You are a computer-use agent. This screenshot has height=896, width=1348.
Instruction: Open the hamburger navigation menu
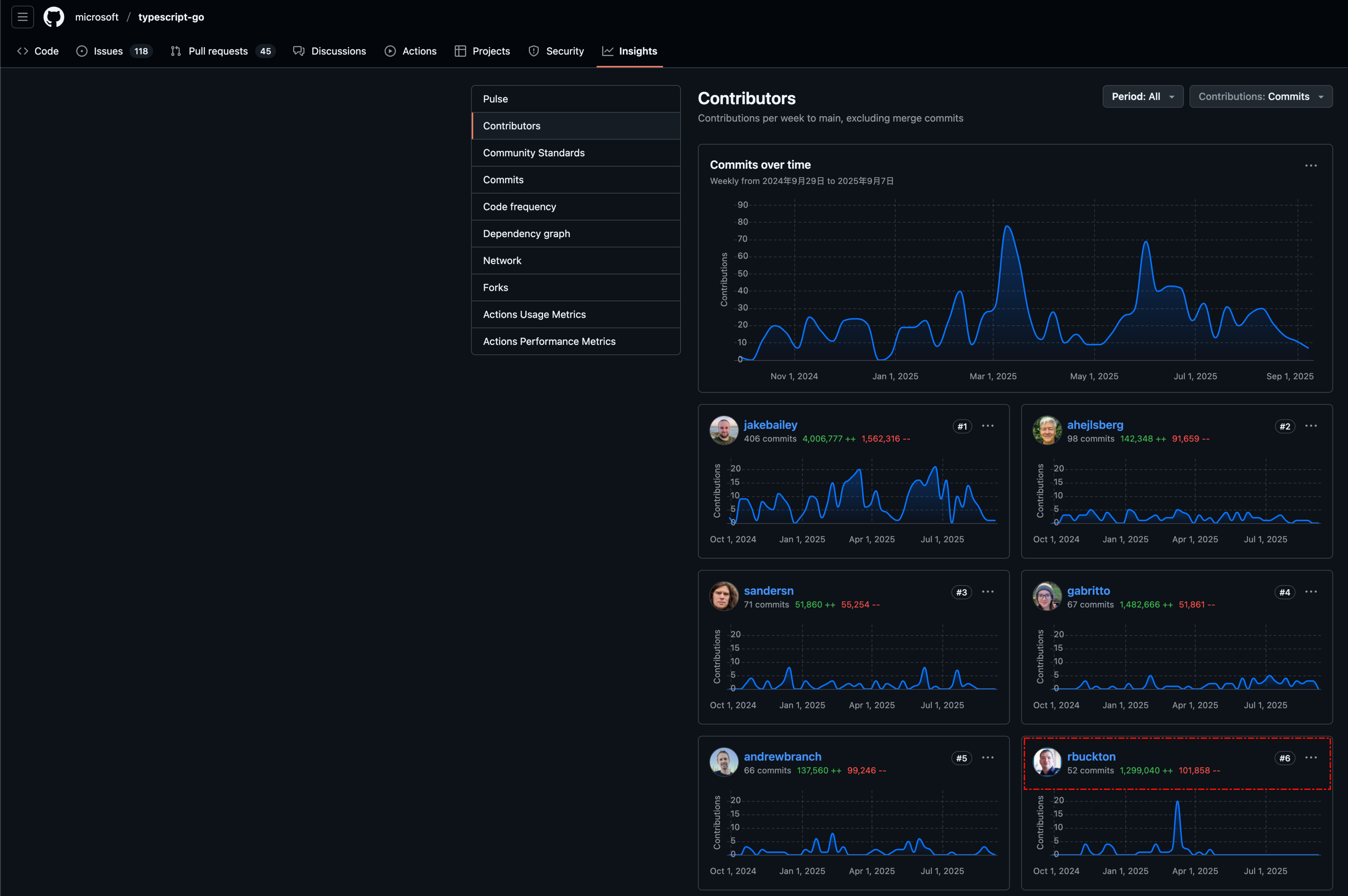(22, 17)
